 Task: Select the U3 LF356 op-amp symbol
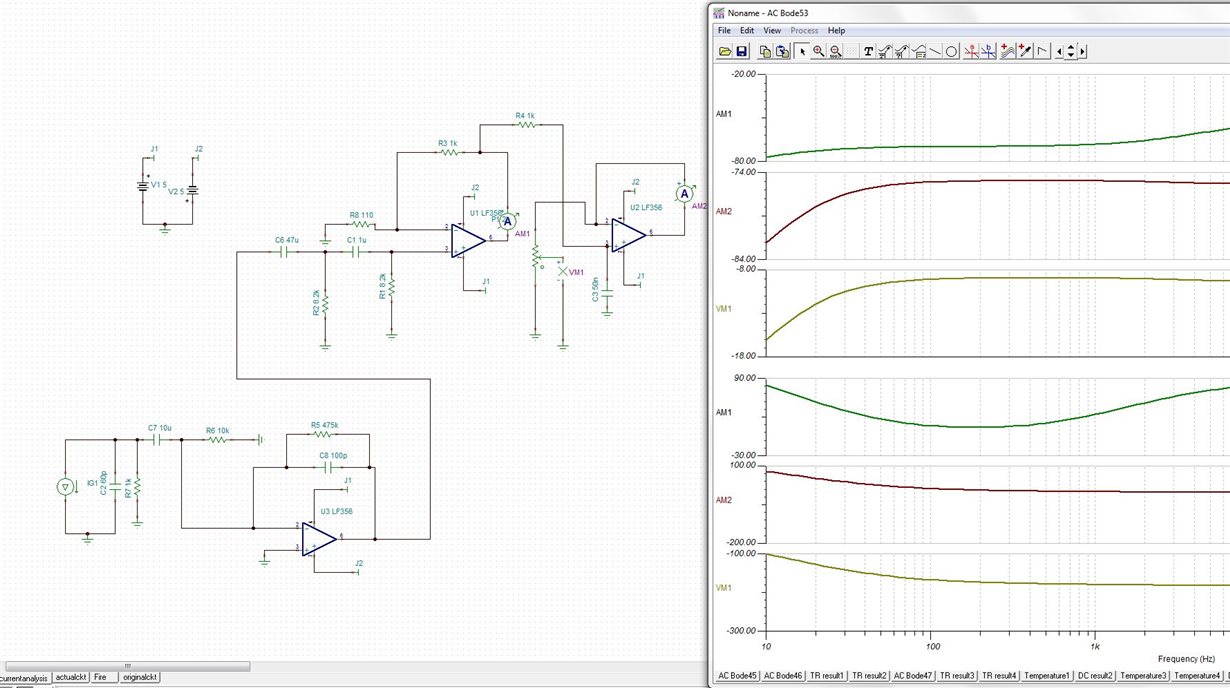pyautogui.click(x=320, y=538)
